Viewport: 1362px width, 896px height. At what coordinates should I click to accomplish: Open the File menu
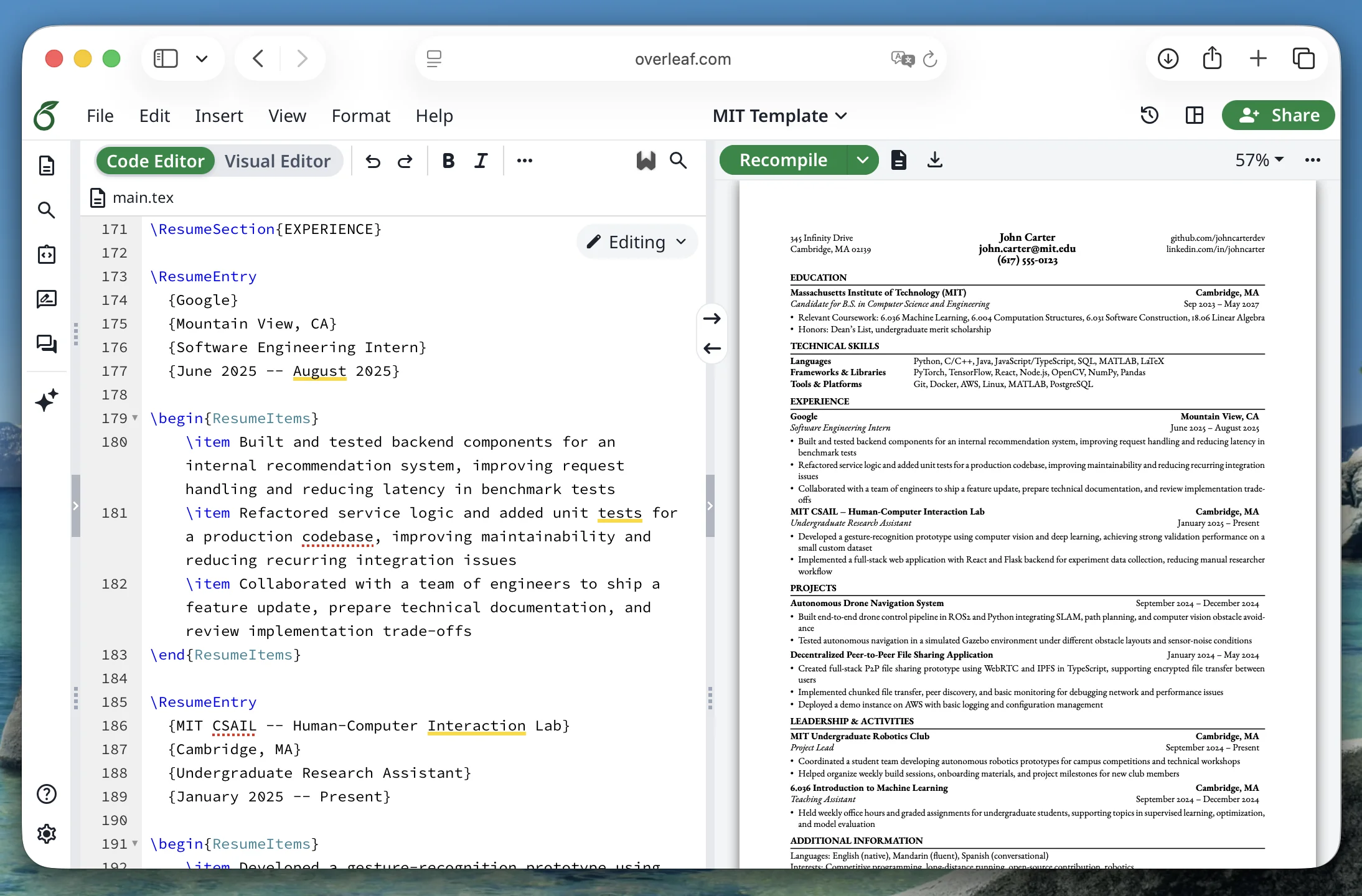click(x=100, y=116)
